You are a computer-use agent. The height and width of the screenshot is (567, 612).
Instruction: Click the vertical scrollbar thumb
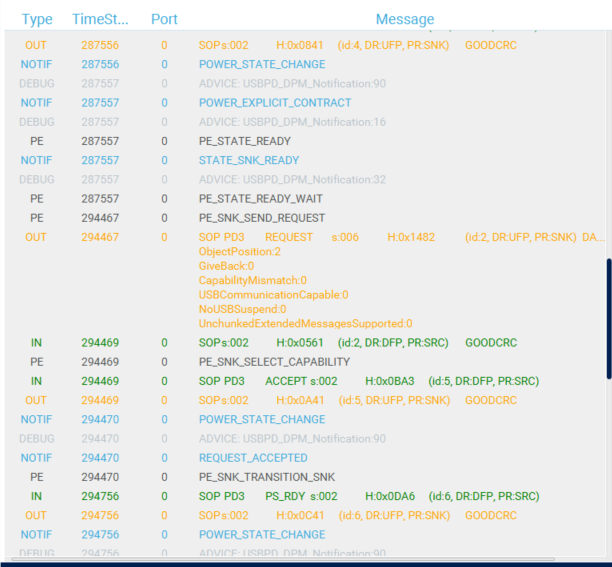(x=608, y=318)
